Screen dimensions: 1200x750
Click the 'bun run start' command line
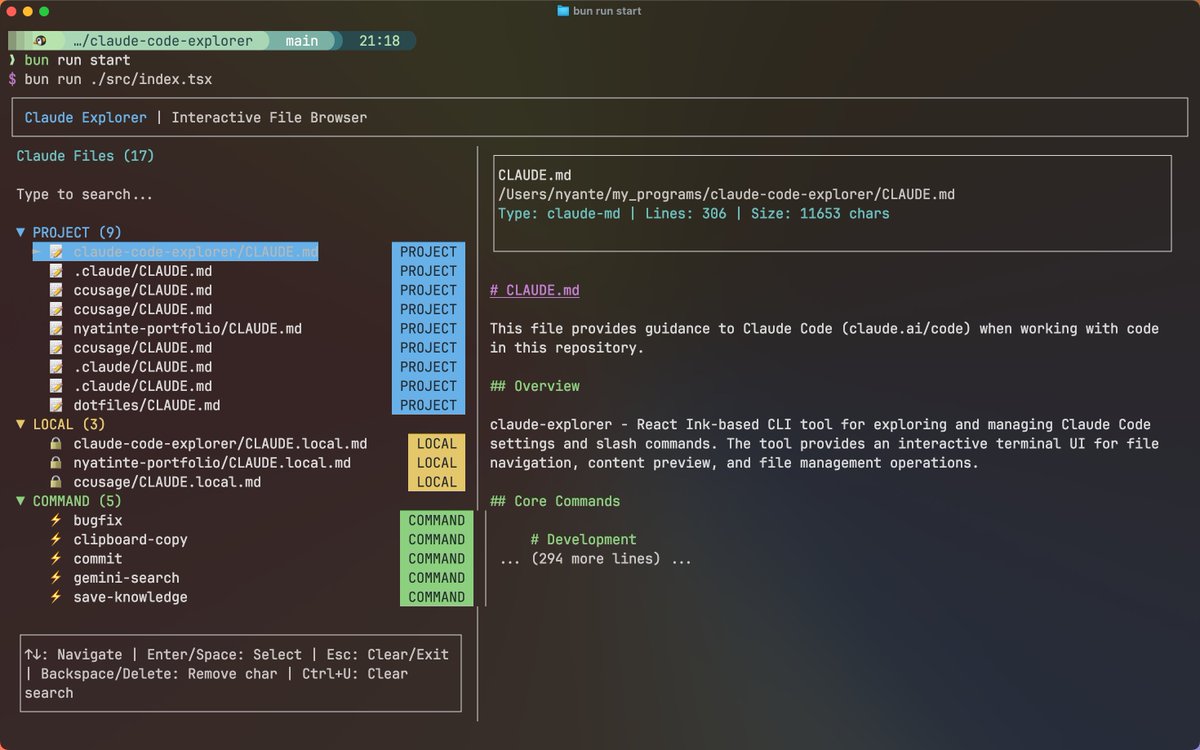[x=77, y=60]
